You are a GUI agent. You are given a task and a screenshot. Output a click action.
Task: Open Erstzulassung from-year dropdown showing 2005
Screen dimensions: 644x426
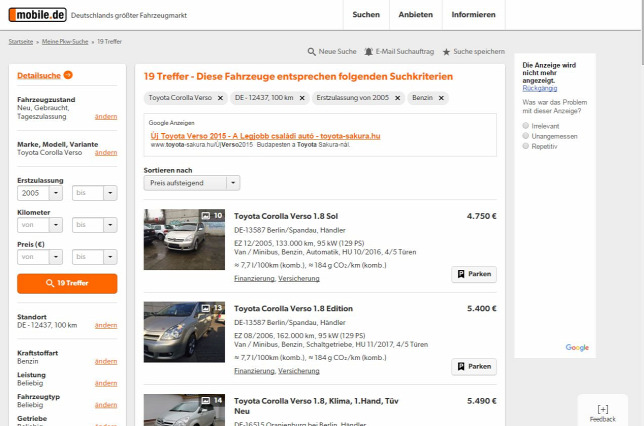coord(40,193)
